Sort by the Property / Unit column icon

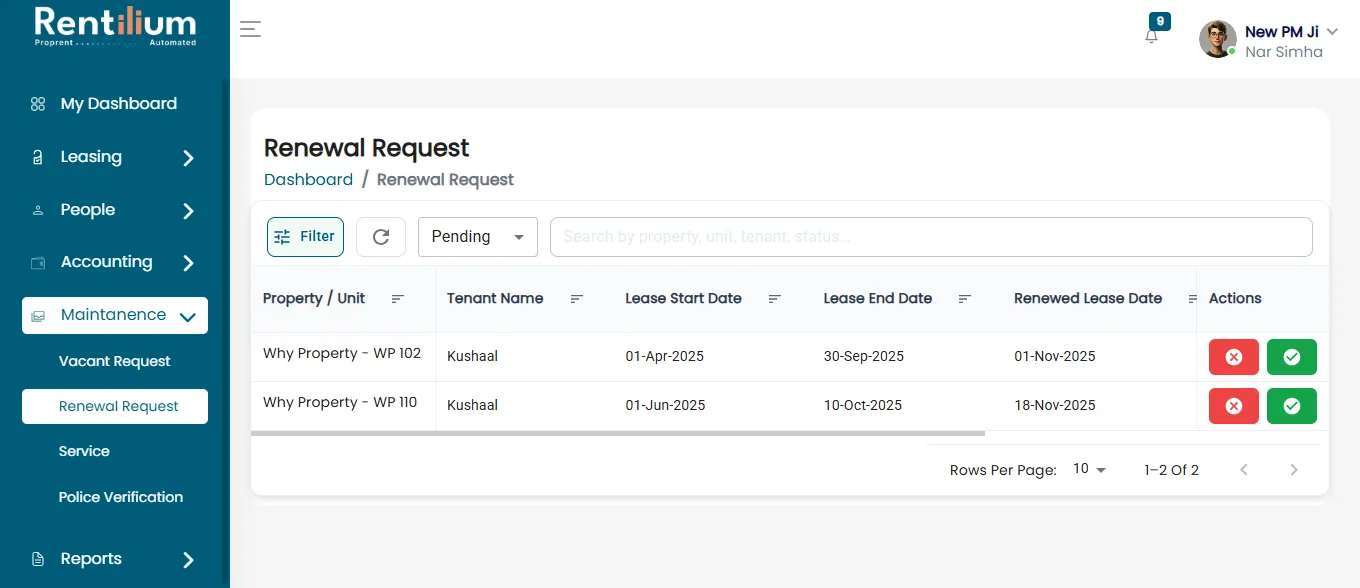398,299
